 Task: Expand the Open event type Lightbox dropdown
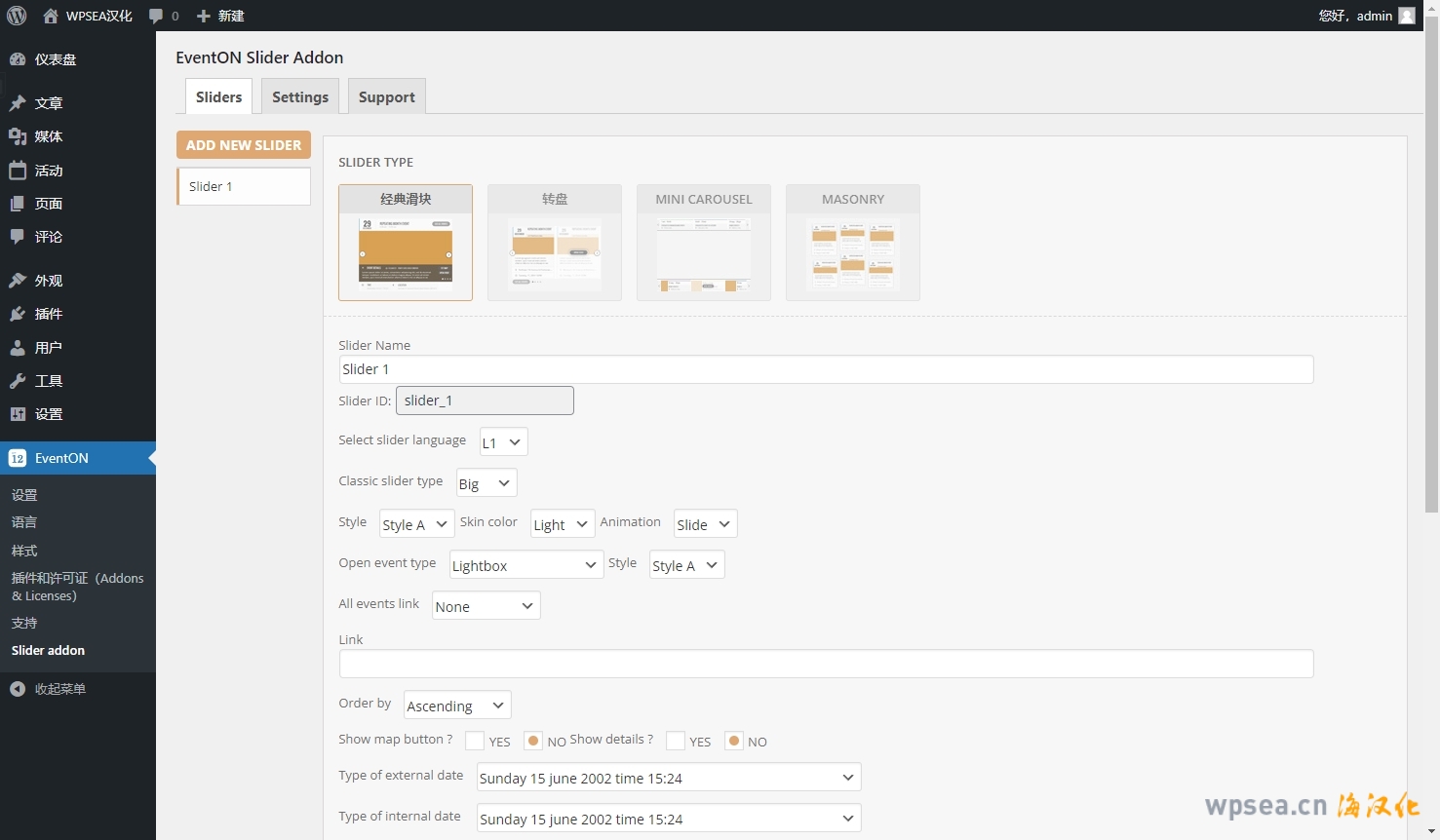click(526, 565)
